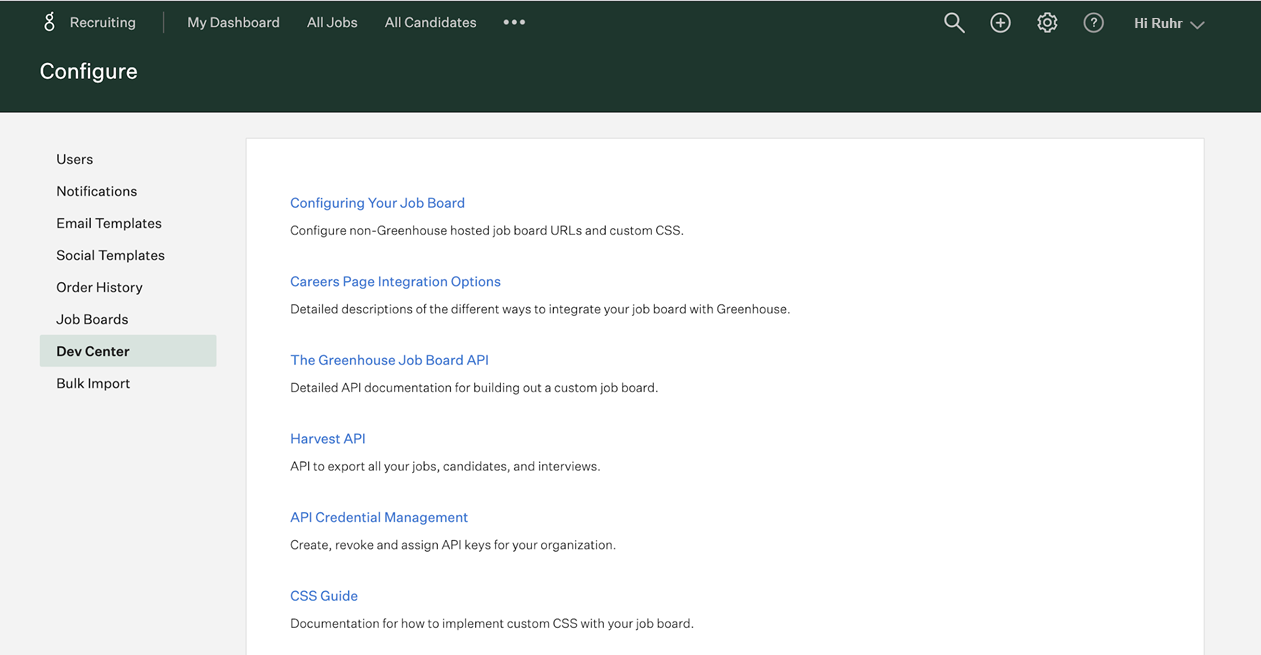Click the Greenhouse logo icon
Image resolution: width=1261 pixels, height=655 pixels.
(x=49, y=22)
